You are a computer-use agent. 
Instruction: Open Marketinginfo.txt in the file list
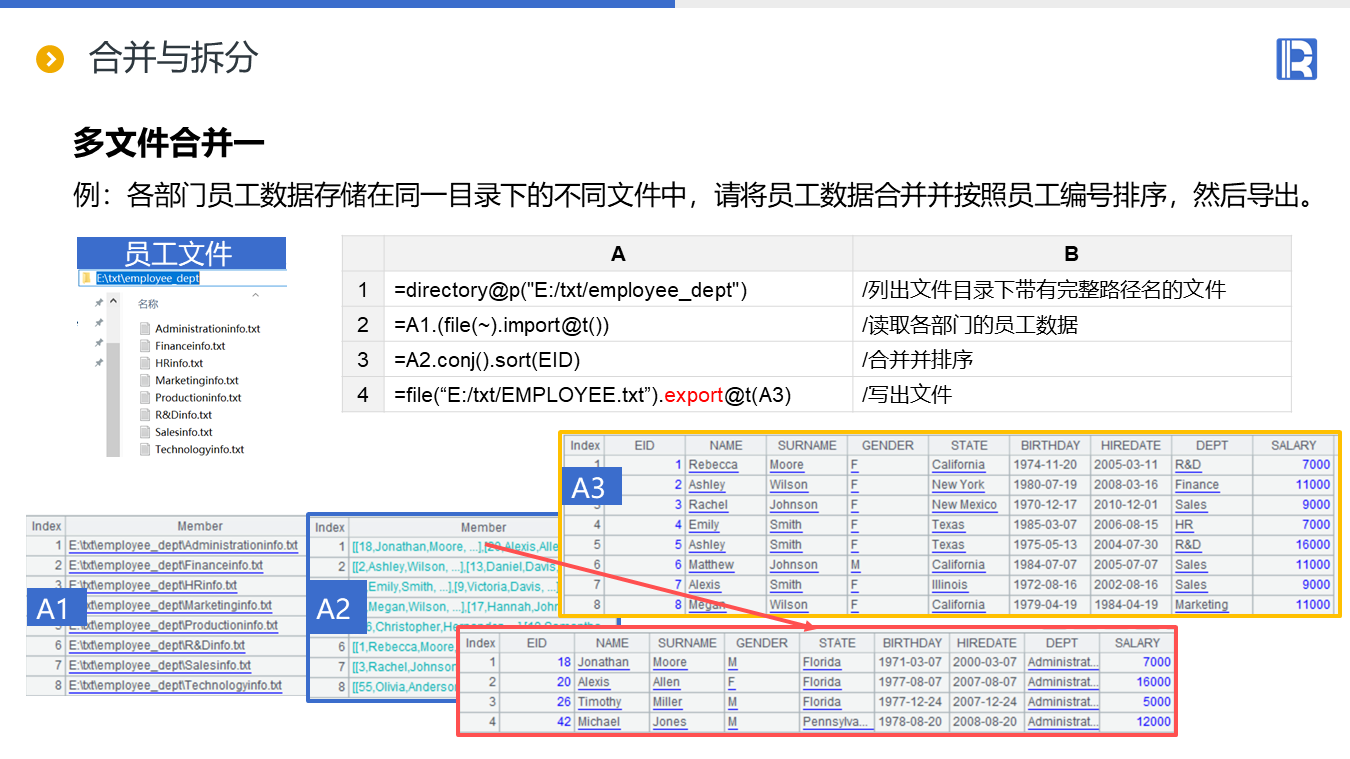[196, 380]
